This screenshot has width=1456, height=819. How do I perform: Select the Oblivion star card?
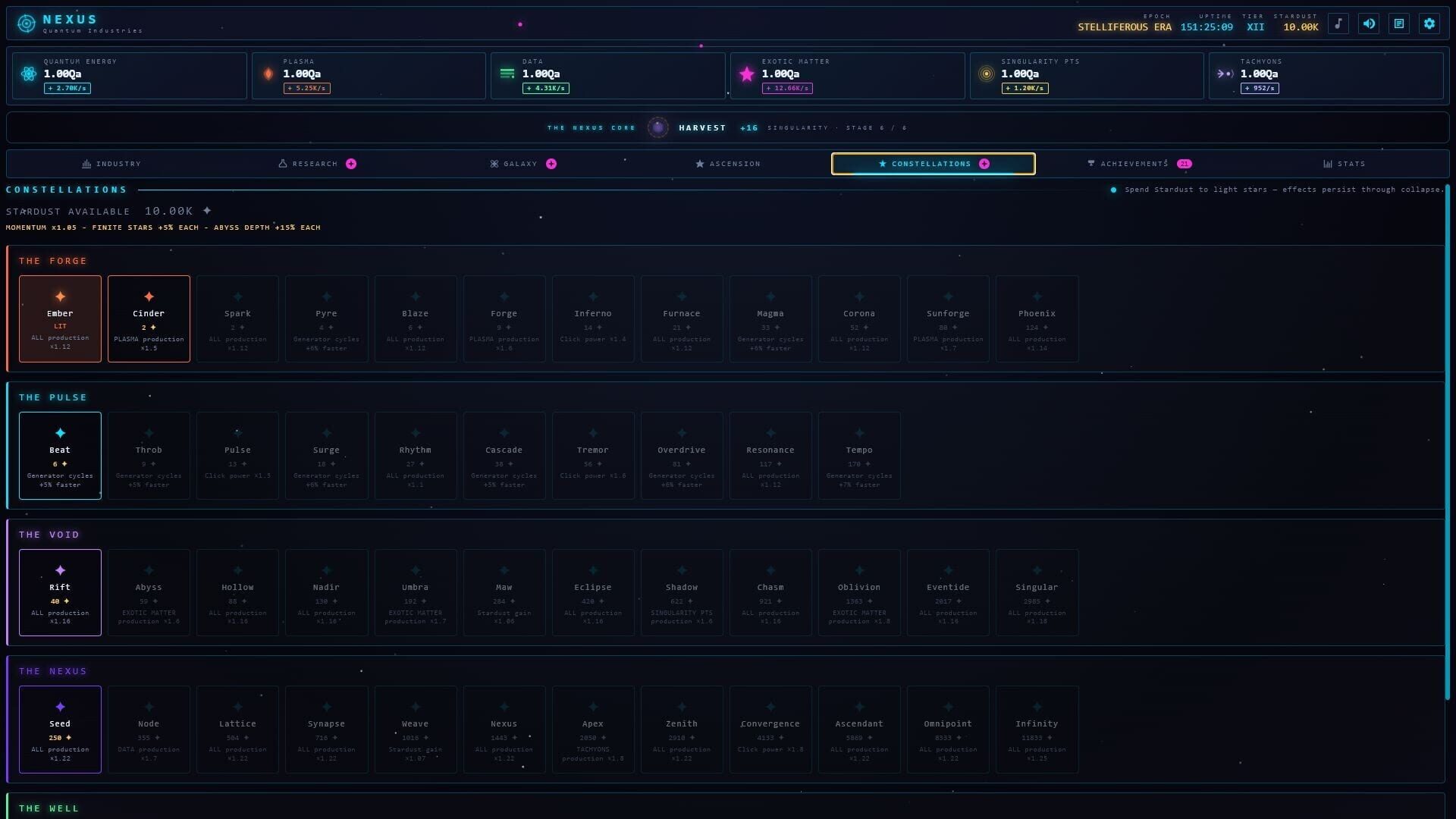click(859, 592)
